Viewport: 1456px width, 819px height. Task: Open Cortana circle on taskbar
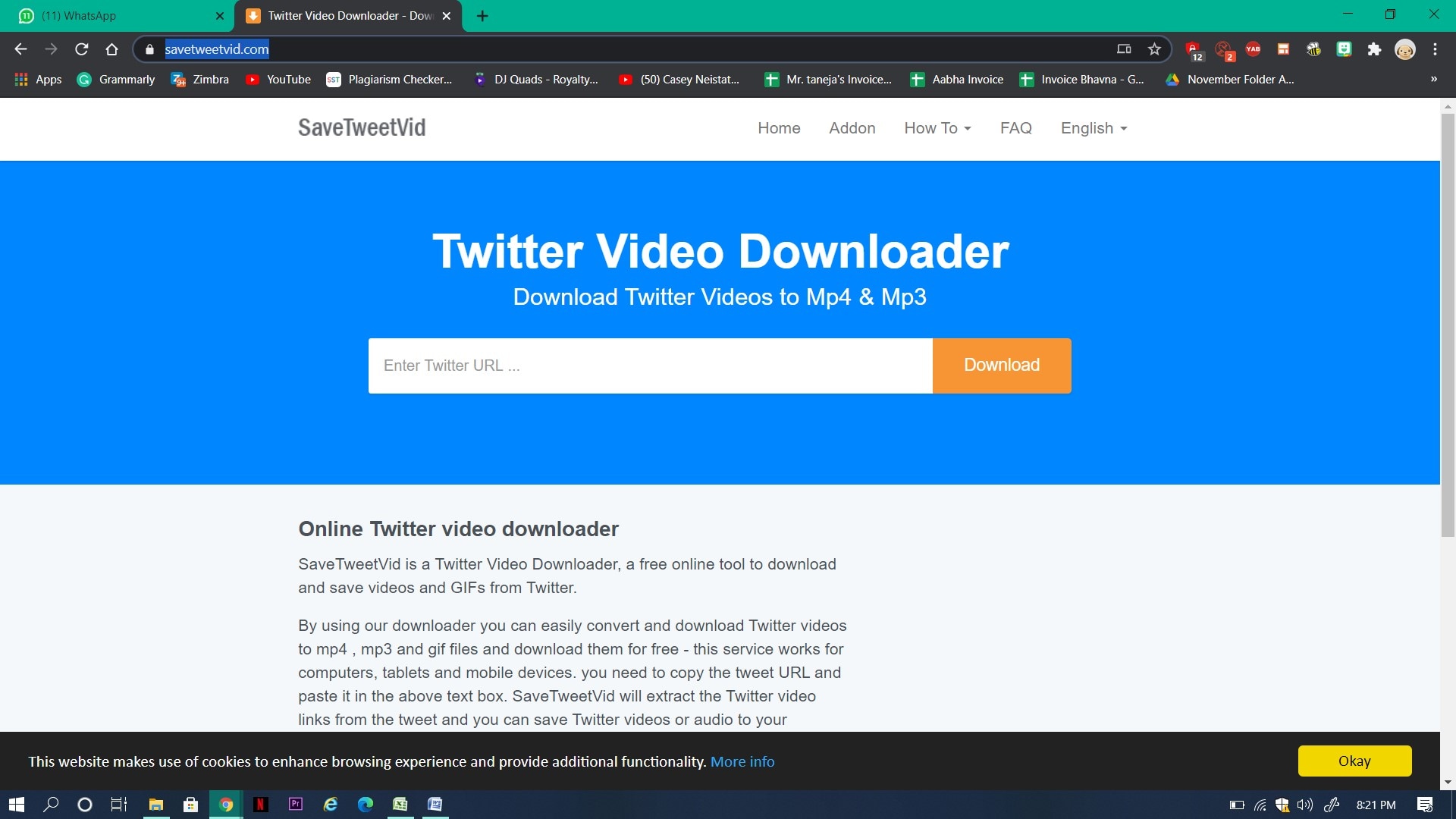[85, 805]
